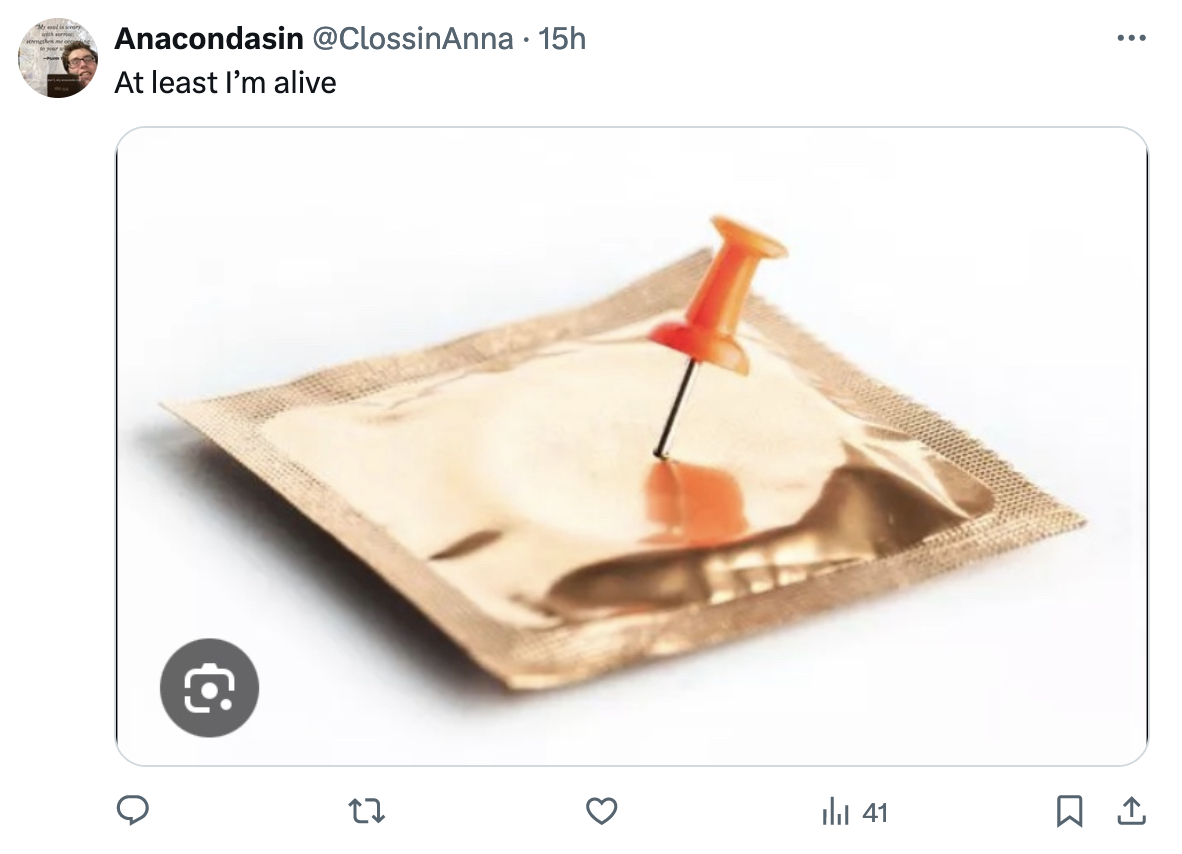Open the three-dot more options menu
The image size is (1182, 854).
(x=1131, y=38)
